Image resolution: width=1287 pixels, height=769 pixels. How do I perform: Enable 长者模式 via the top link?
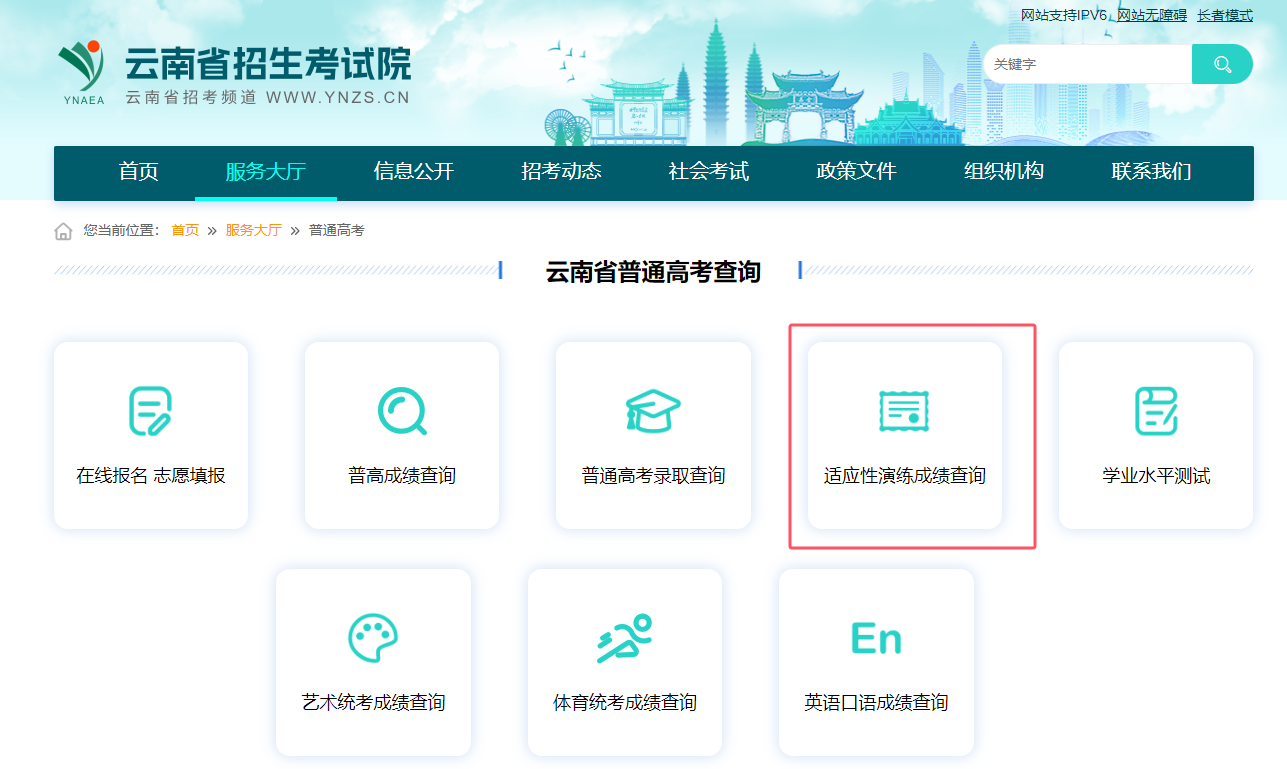pyautogui.click(x=1225, y=15)
